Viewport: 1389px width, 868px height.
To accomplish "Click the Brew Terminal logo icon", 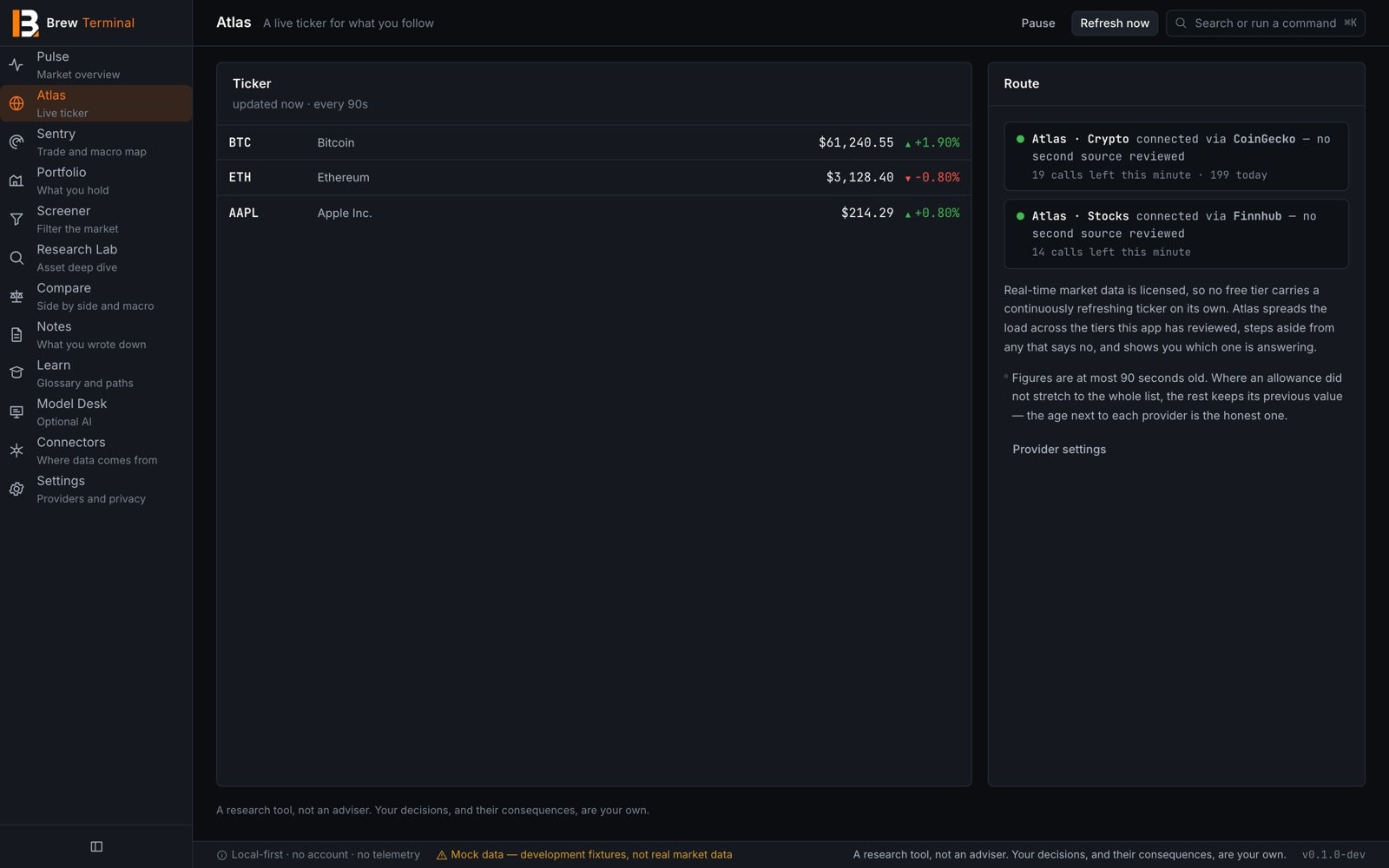I will pyautogui.click(x=25, y=23).
